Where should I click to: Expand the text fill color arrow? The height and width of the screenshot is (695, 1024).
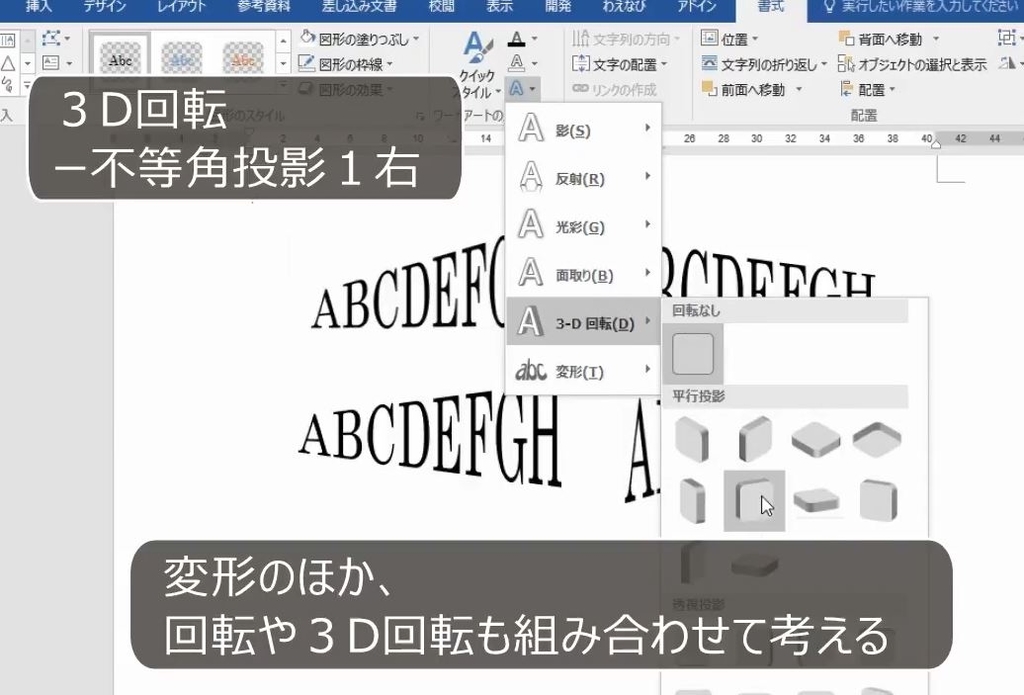click(534, 39)
